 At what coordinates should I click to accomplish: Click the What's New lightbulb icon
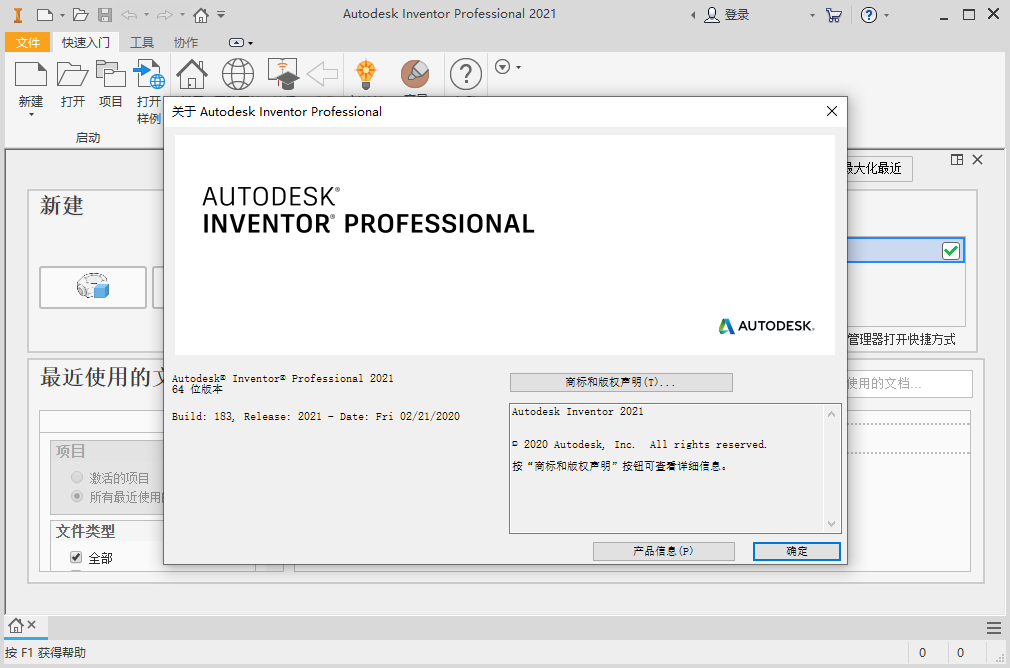366,73
